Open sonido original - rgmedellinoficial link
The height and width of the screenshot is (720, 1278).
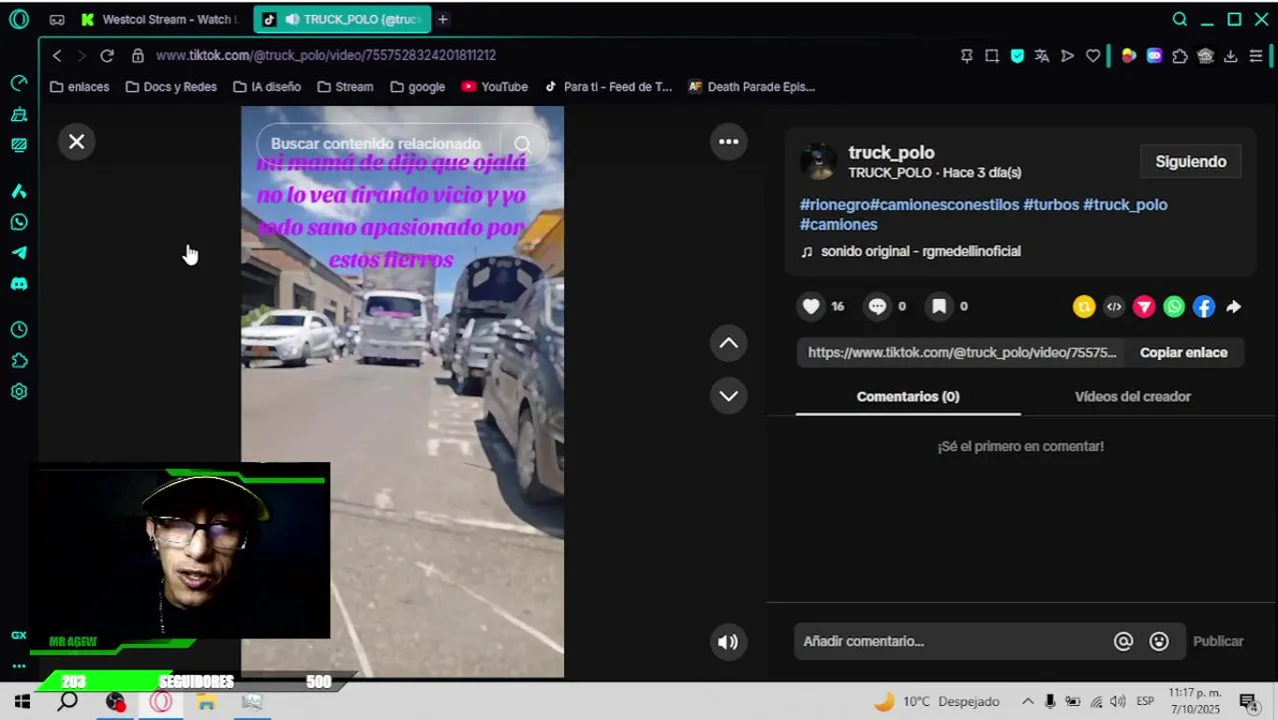[920, 251]
